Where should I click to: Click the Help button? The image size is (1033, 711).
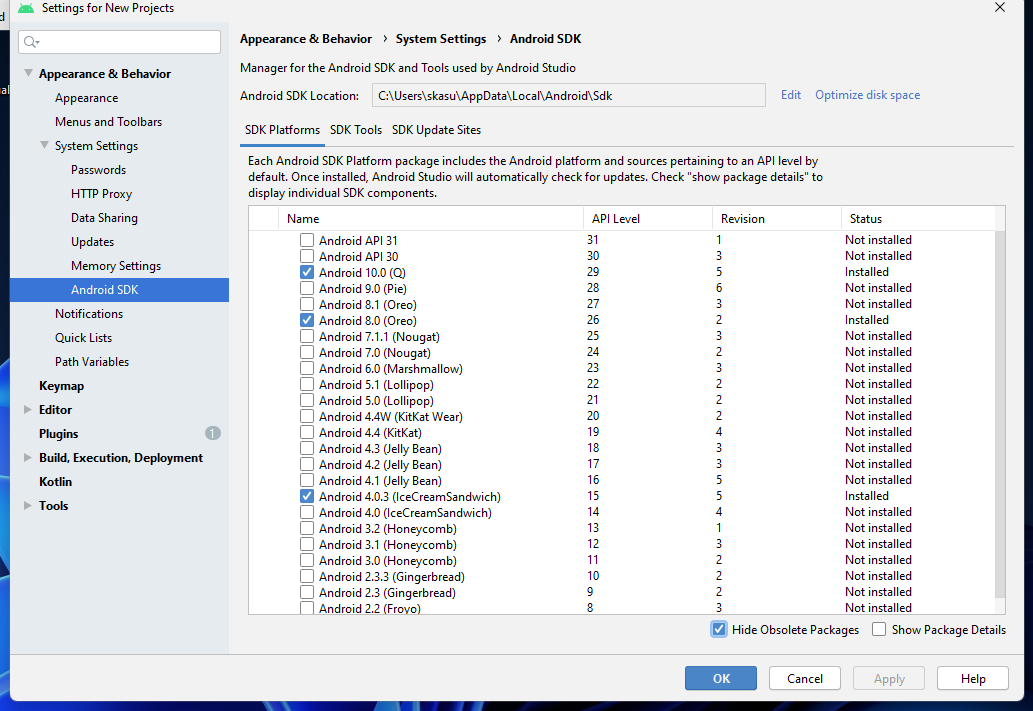coord(972,678)
